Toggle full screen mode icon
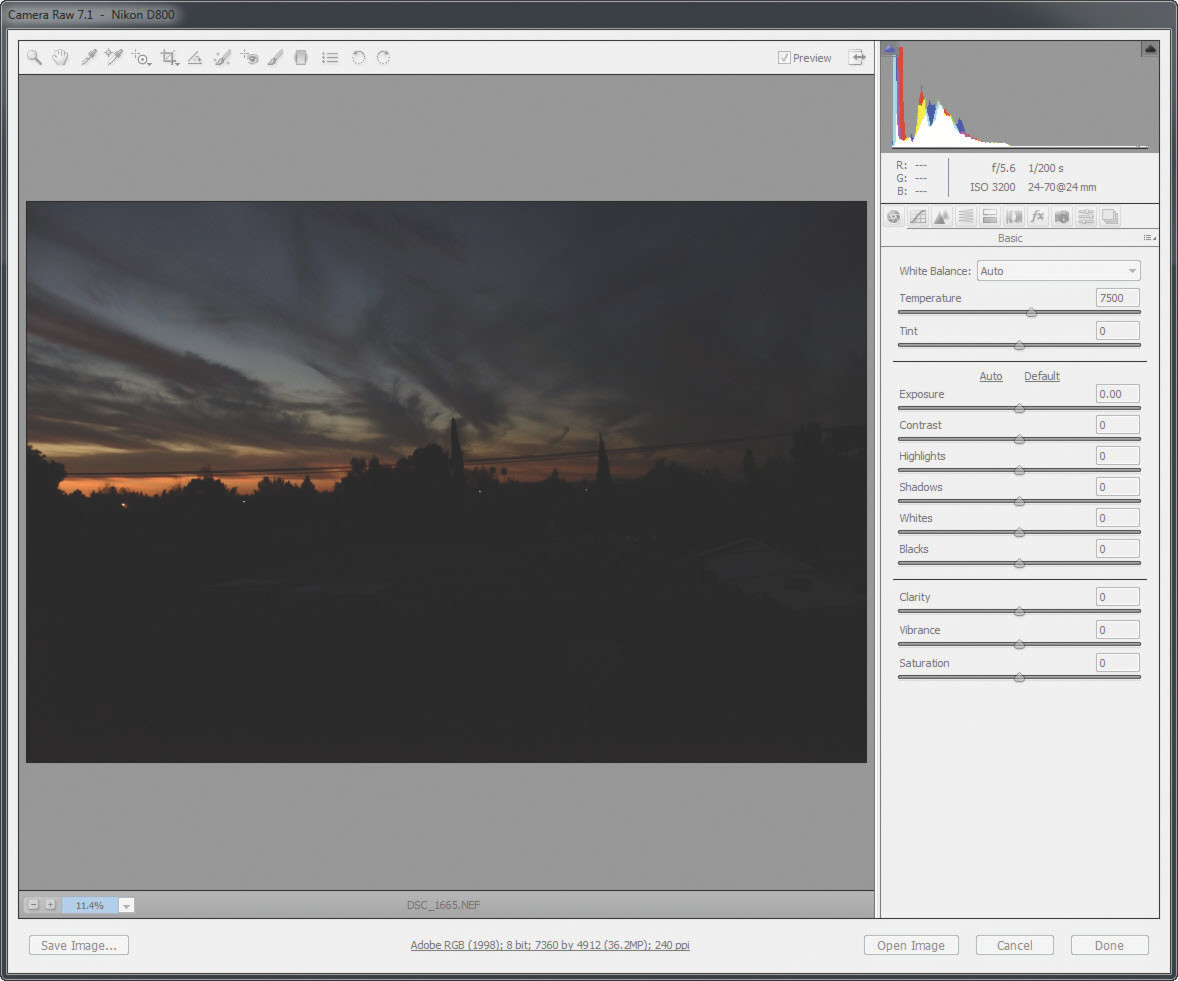The image size is (1178, 981). click(857, 58)
